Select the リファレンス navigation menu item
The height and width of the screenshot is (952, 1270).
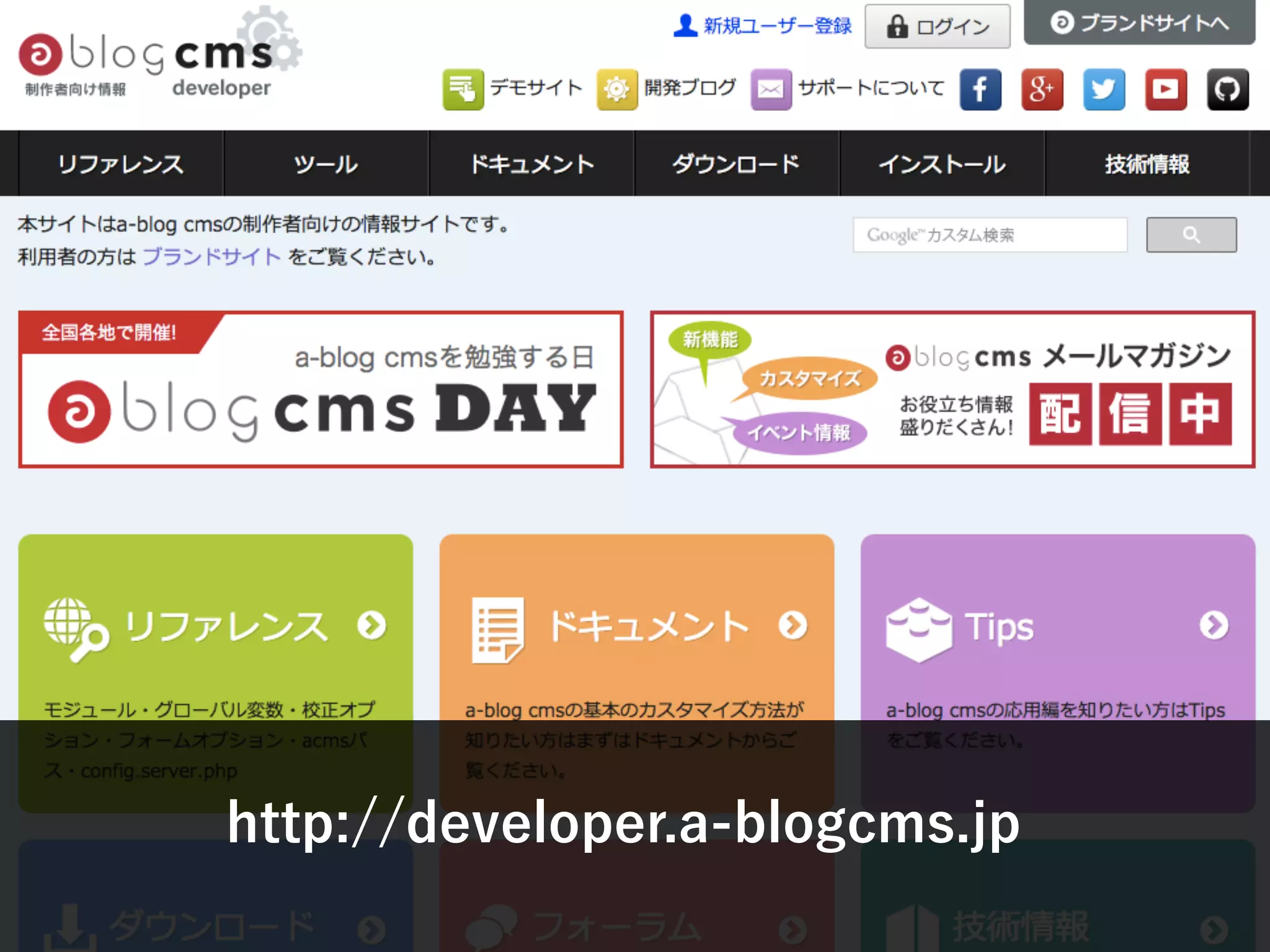[x=121, y=164]
